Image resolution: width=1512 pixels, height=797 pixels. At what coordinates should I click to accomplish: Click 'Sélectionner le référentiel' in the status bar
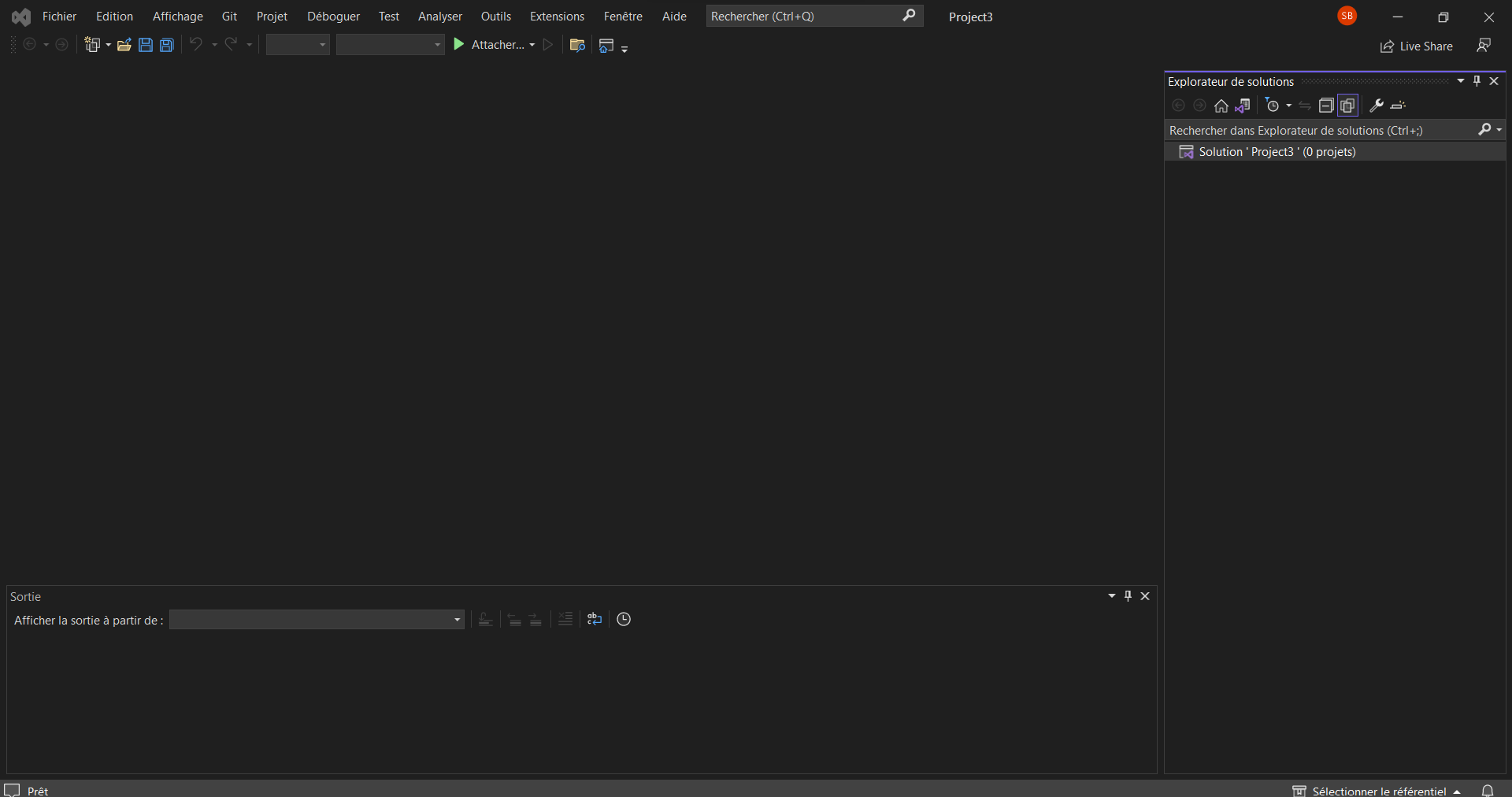click(1378, 790)
